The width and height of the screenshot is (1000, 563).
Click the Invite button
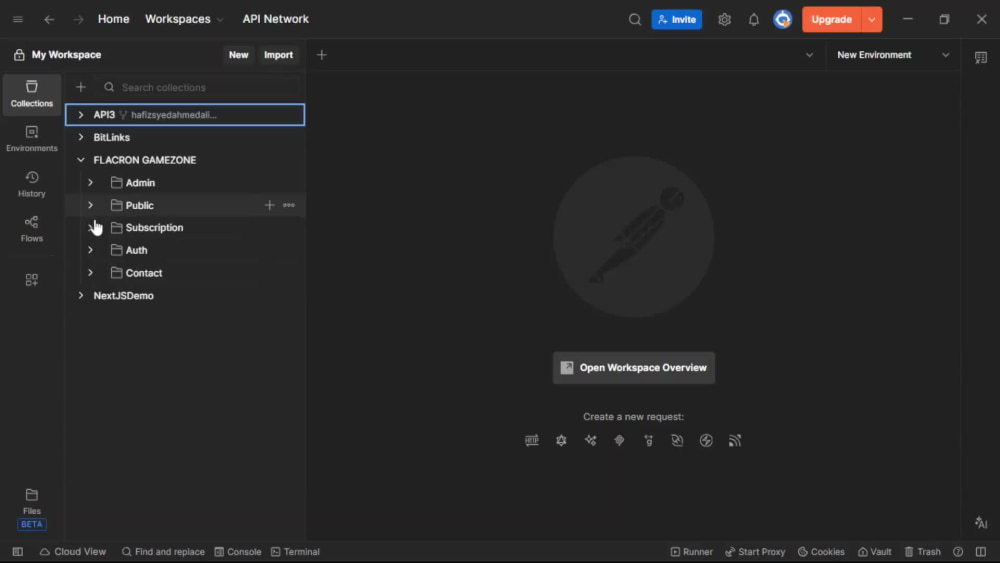677,19
